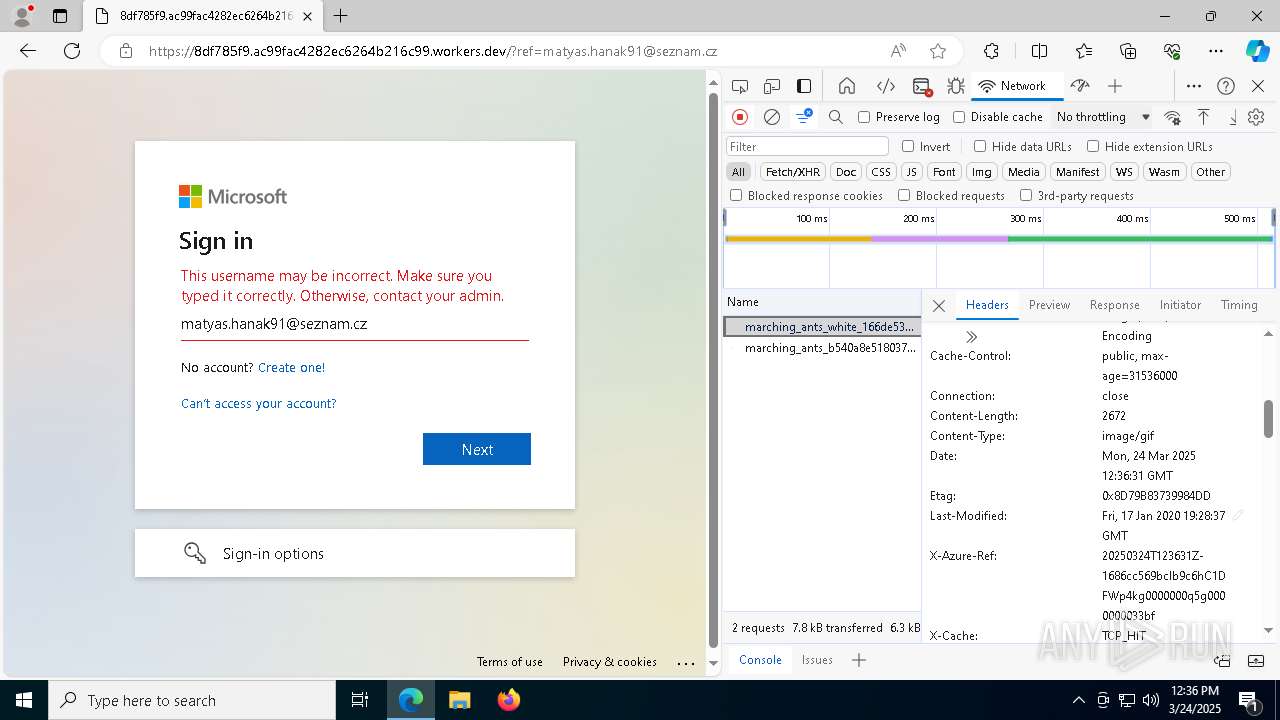
Task: Open the Sources bug icon panel
Action: 956,86
